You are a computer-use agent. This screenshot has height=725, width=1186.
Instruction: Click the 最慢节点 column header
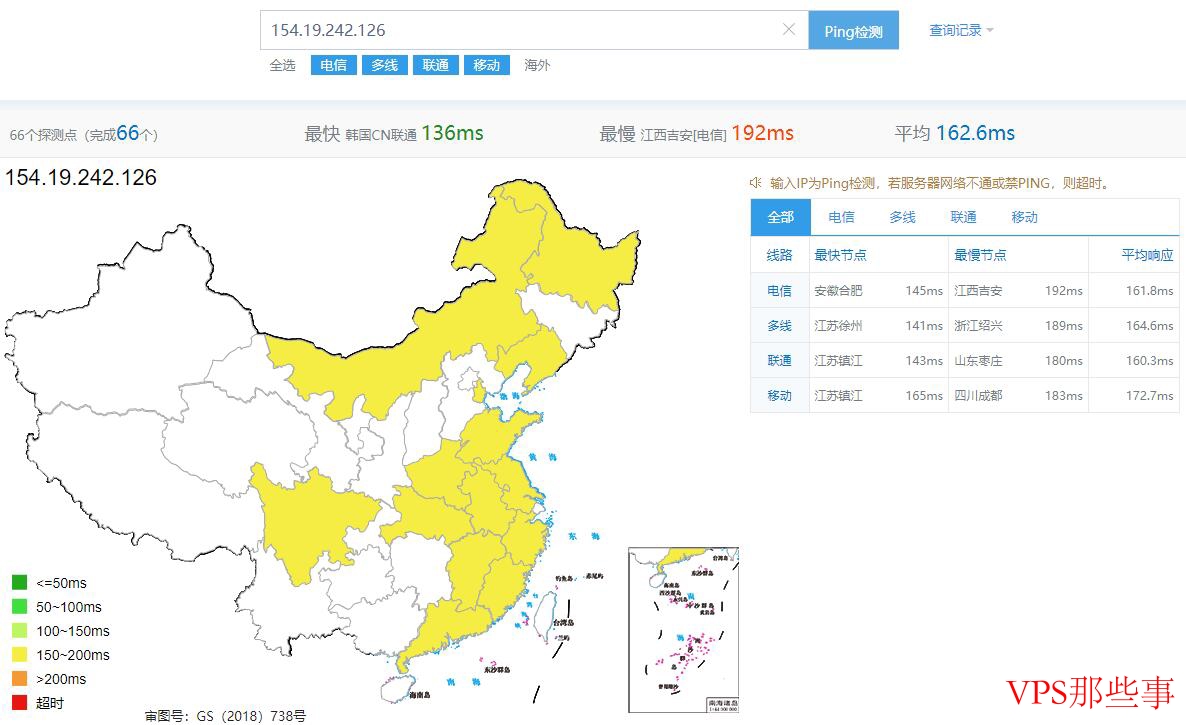tap(980, 255)
